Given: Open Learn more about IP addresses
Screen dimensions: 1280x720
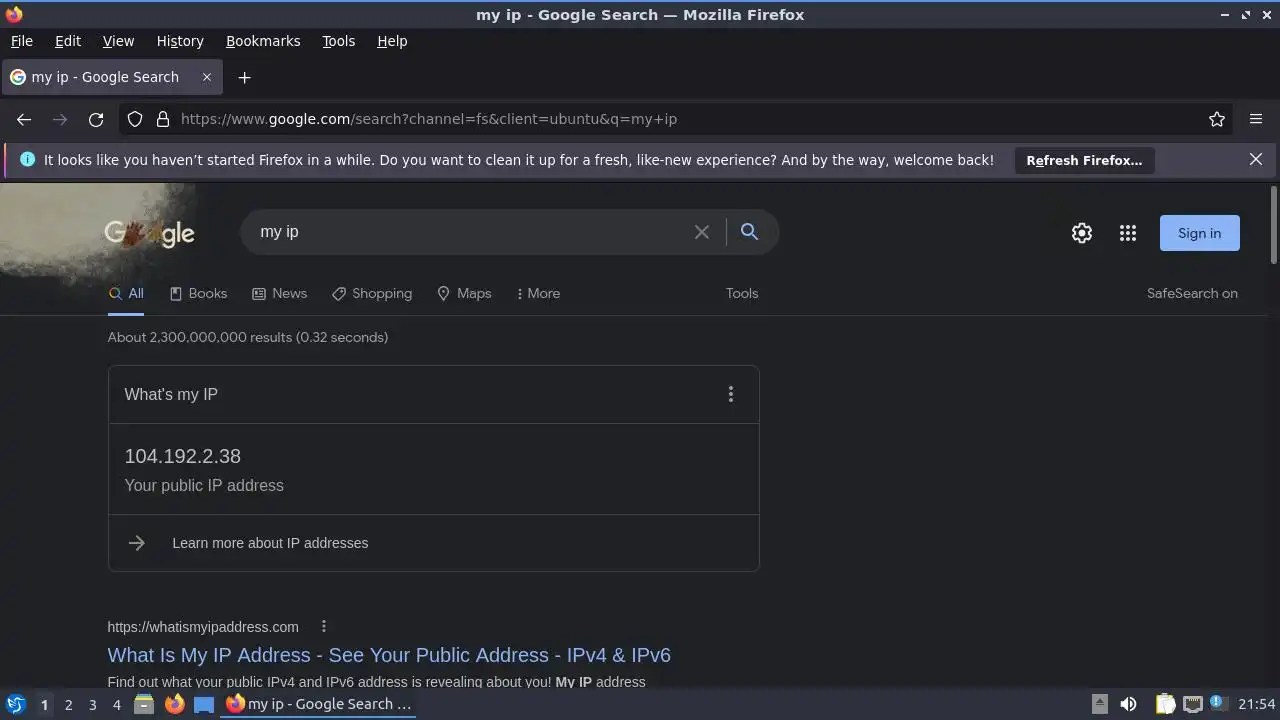Looking at the screenshot, I should tap(270, 543).
